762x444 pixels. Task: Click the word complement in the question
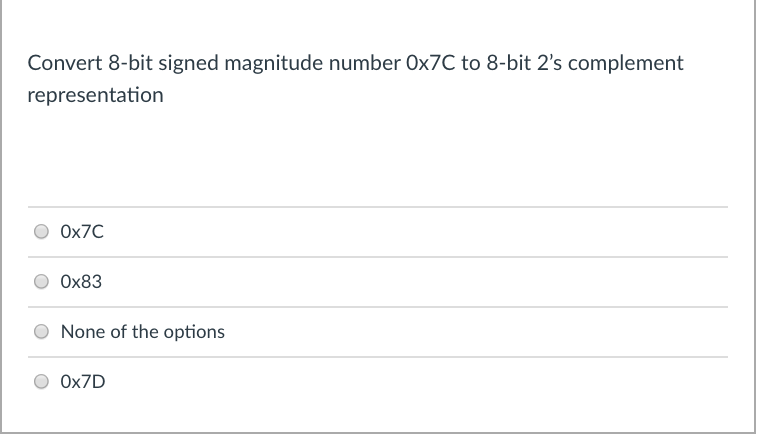(625, 64)
